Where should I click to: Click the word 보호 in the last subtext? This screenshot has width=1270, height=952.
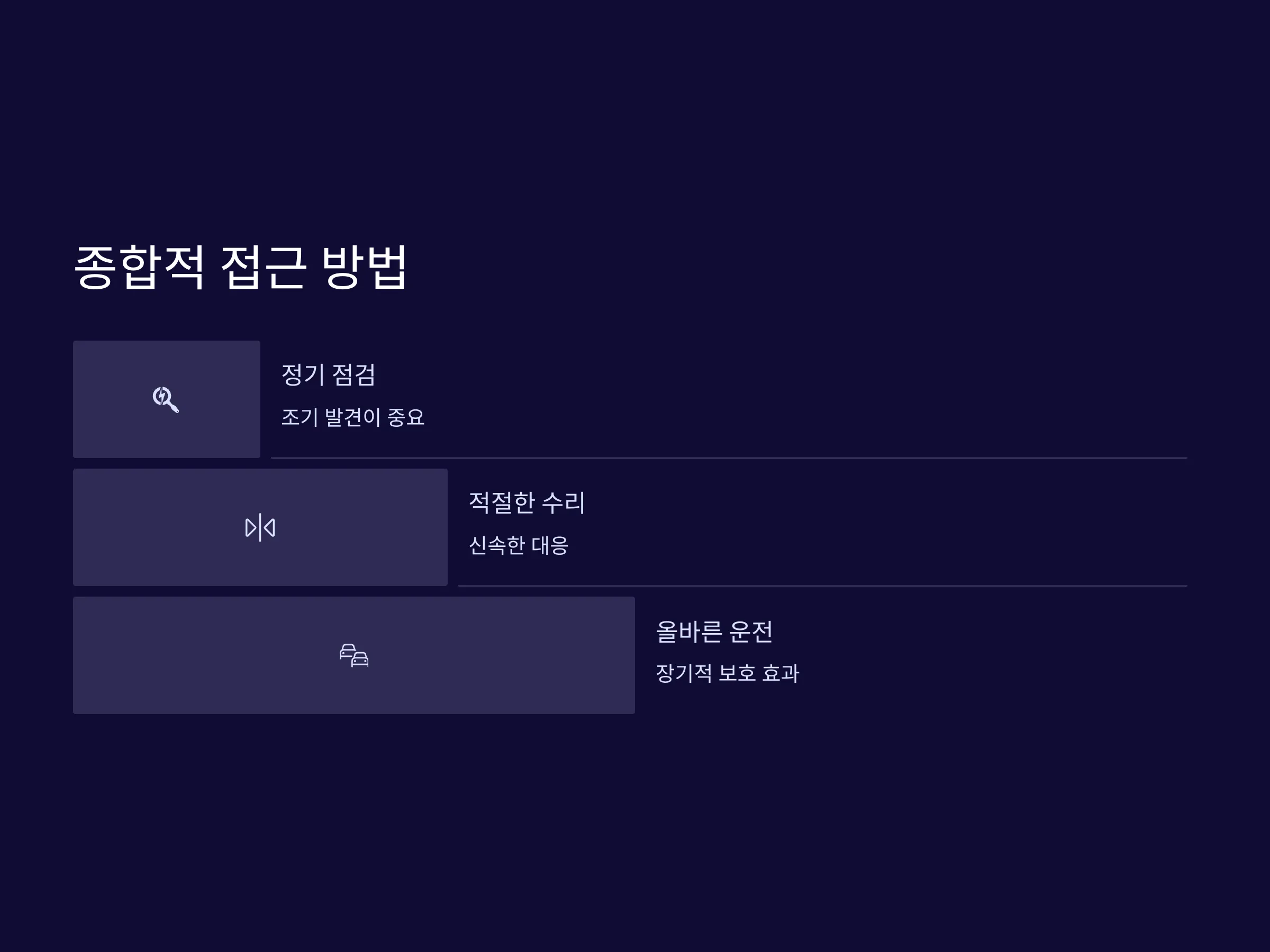tap(737, 673)
